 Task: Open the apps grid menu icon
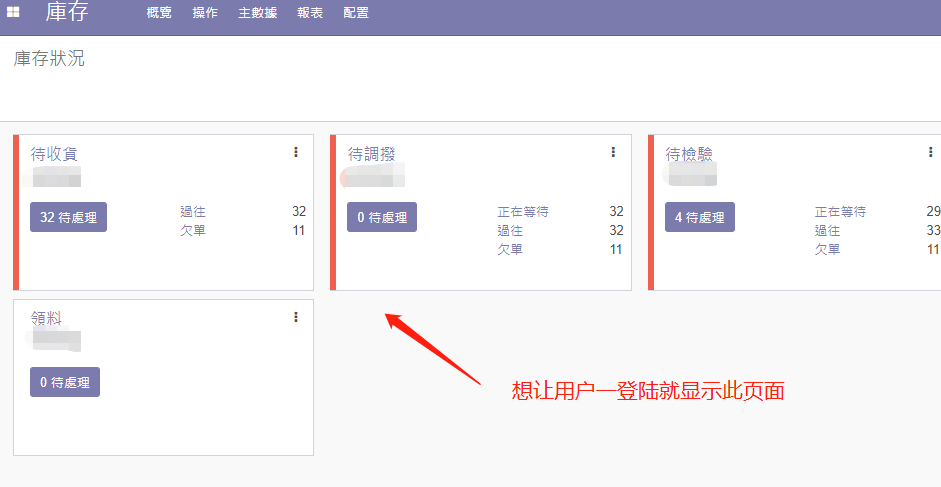[14, 13]
